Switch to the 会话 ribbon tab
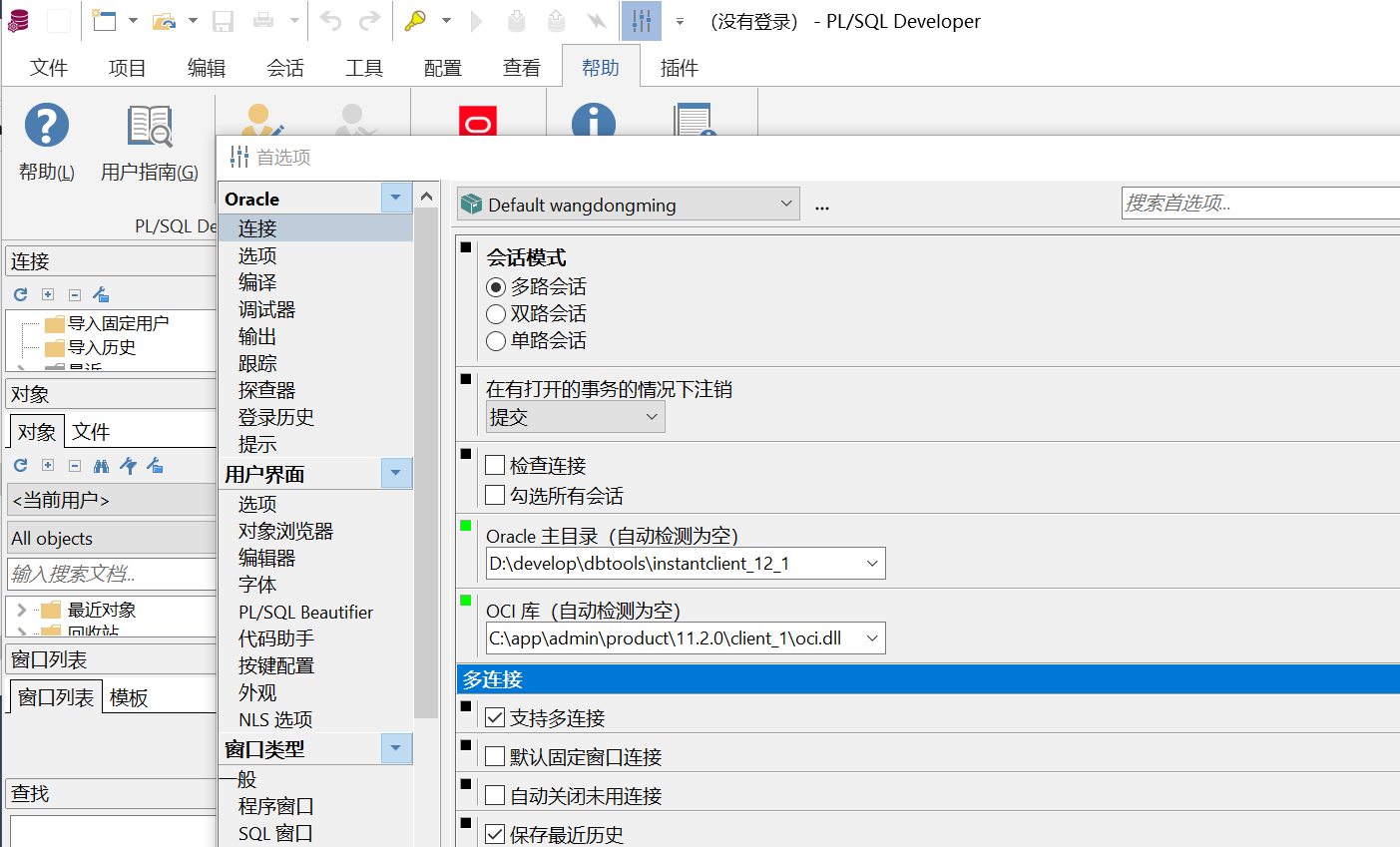The height and width of the screenshot is (847, 1400). point(285,68)
